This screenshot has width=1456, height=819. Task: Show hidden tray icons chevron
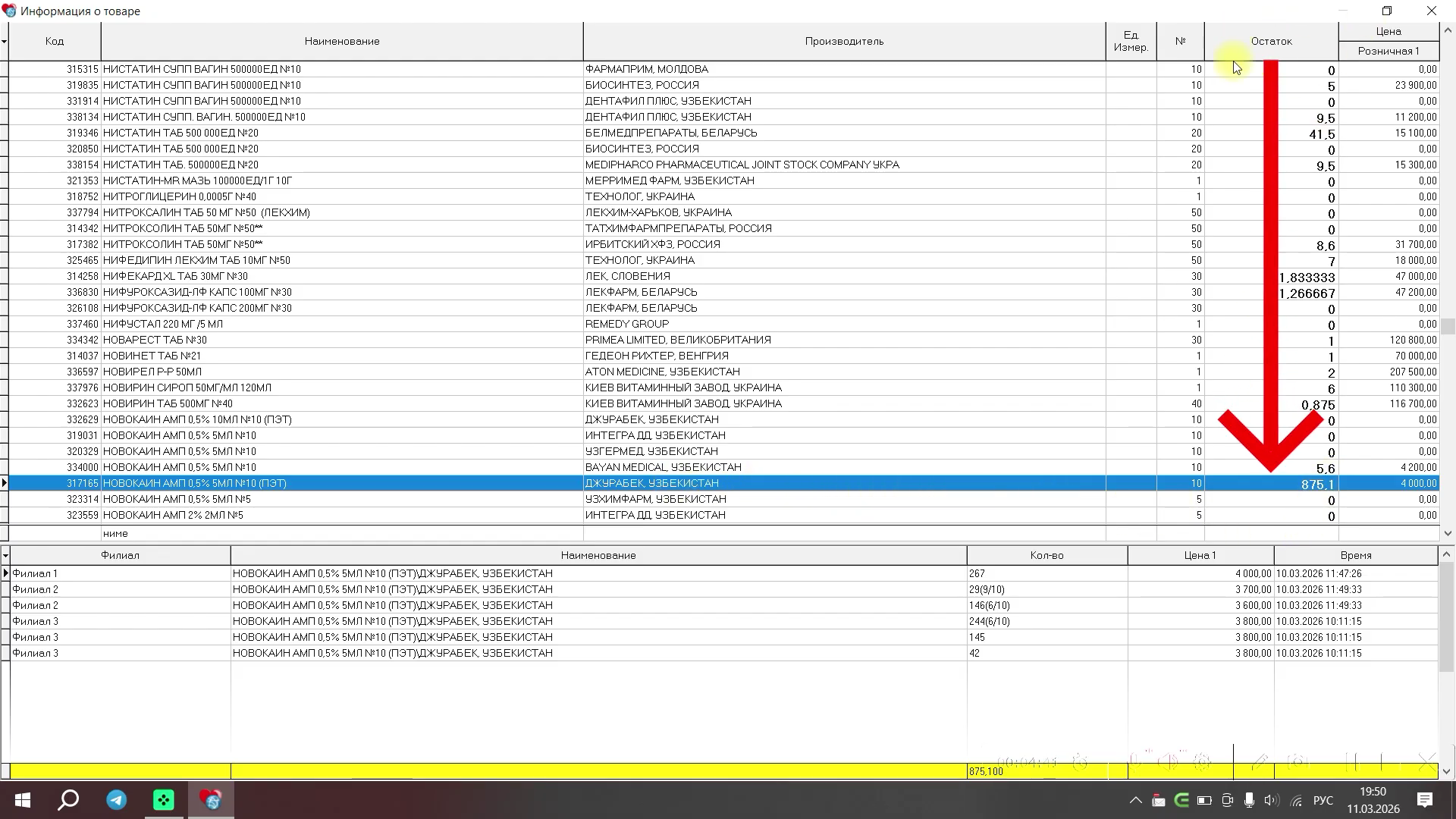(1135, 801)
